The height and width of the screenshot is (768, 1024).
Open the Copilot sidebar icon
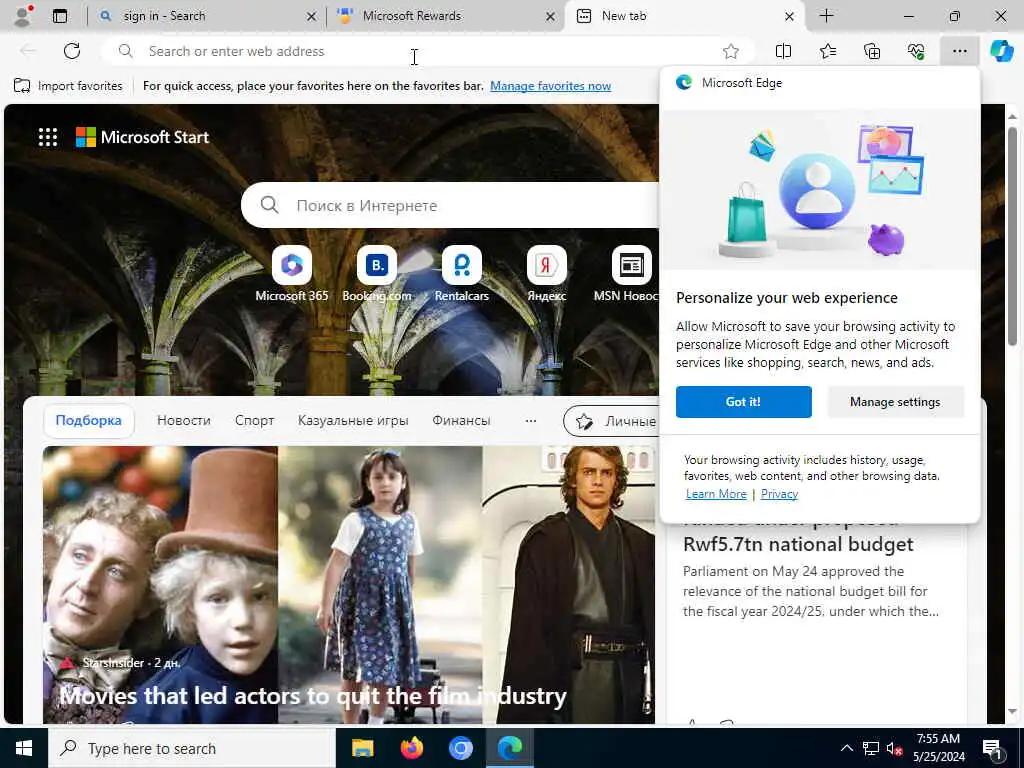[1001, 51]
